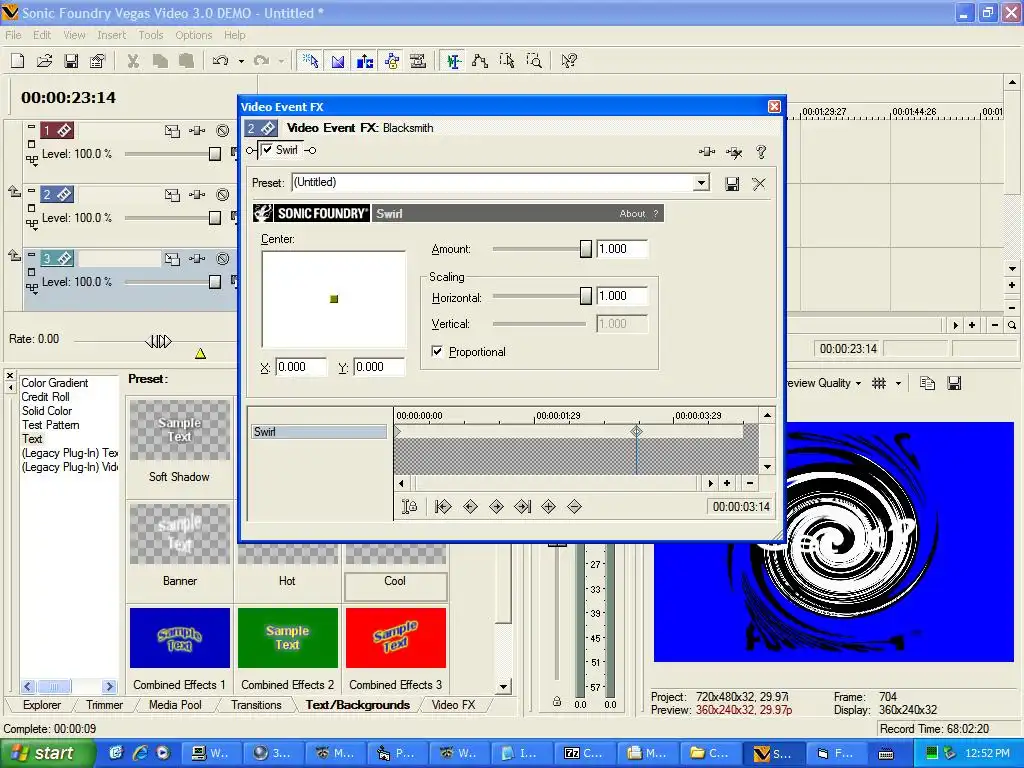Click the Open project folder icon
Viewport: 1024px width, 768px height.
click(x=44, y=61)
